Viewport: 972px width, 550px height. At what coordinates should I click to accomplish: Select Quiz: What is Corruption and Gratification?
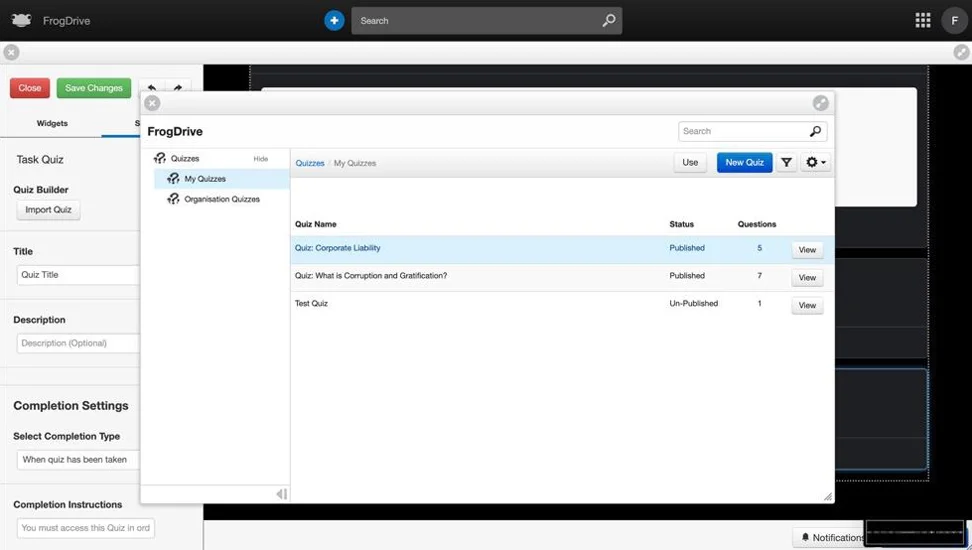tap(562, 277)
